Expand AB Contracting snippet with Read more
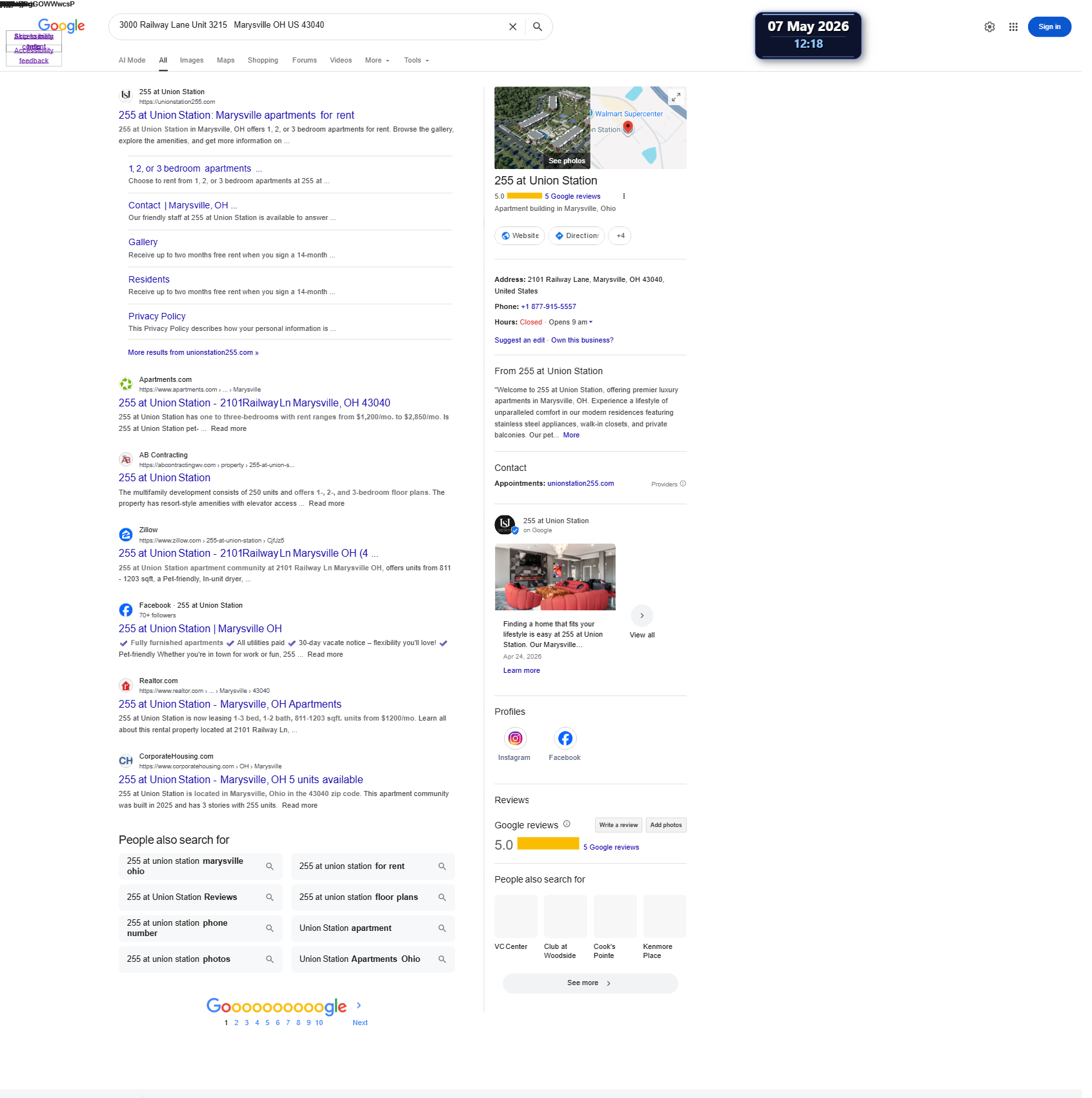This screenshot has width=1092, height=1098. [327, 504]
